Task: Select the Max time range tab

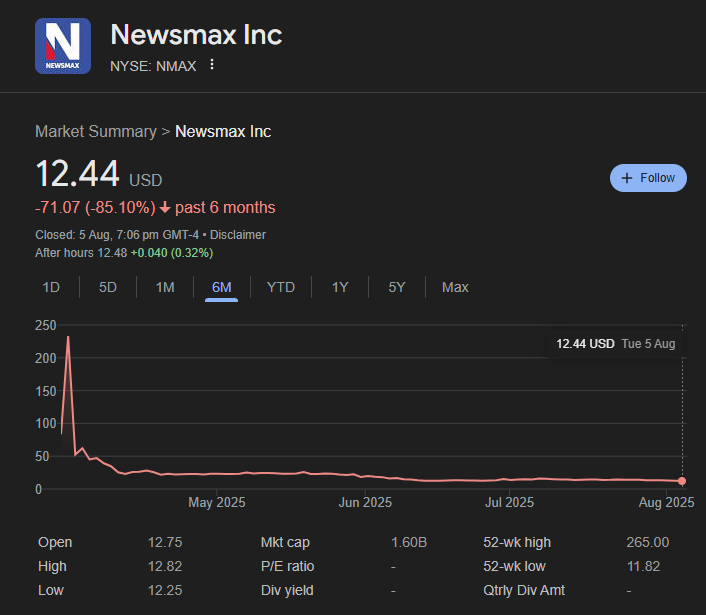Action: [x=455, y=287]
